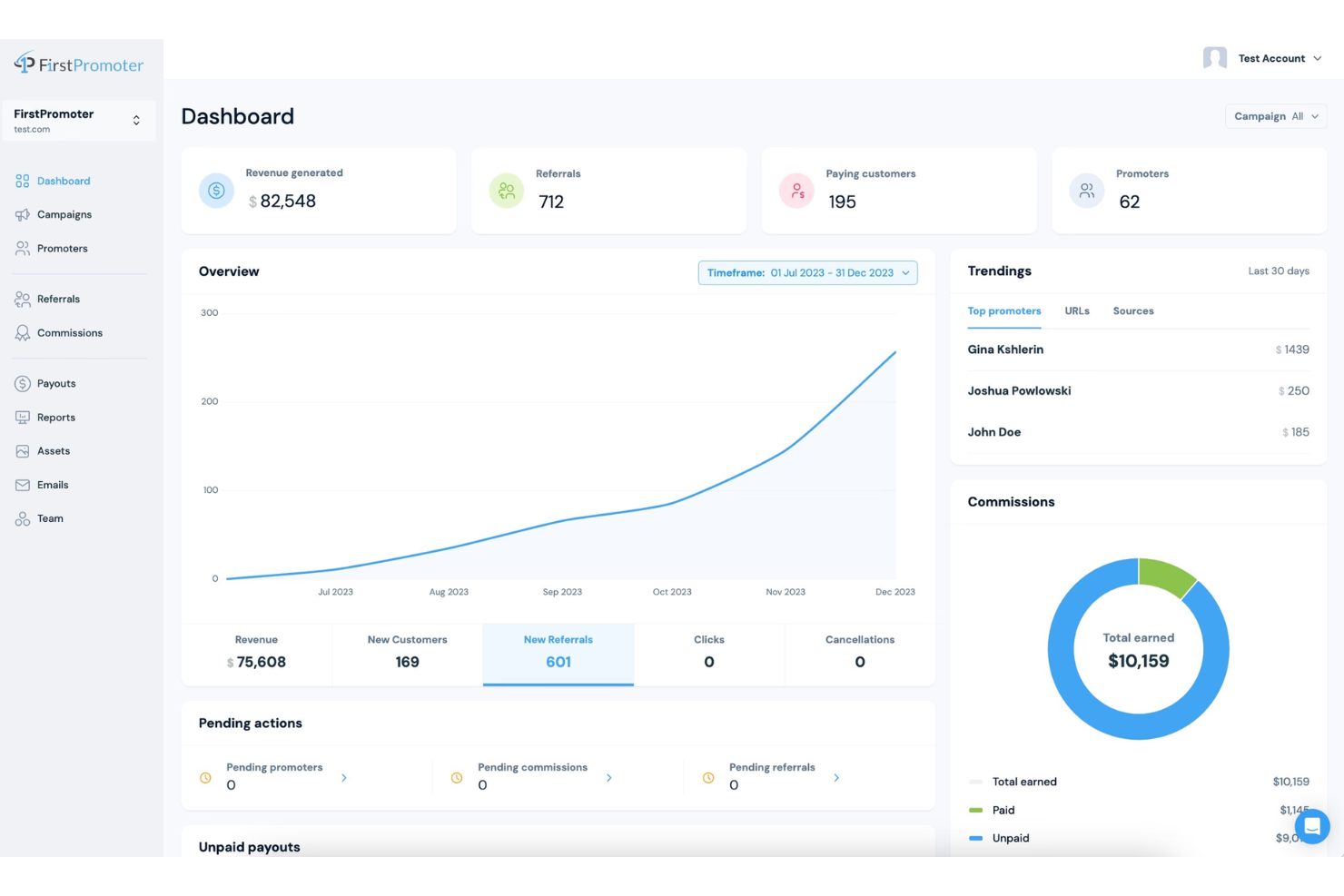Click the Pending commissions chevron link

[608, 777]
